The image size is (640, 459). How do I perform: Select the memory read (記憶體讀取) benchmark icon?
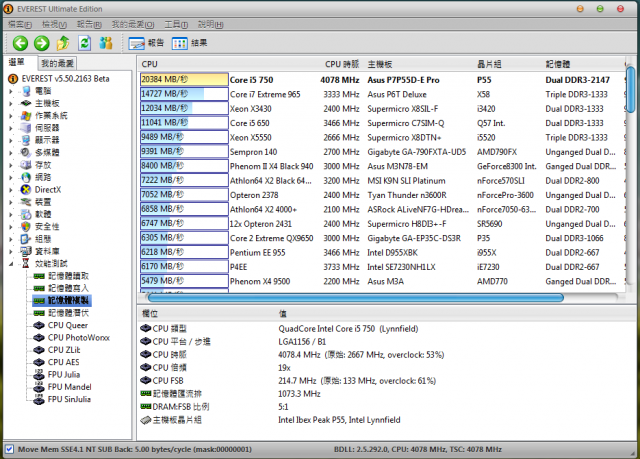pos(39,276)
